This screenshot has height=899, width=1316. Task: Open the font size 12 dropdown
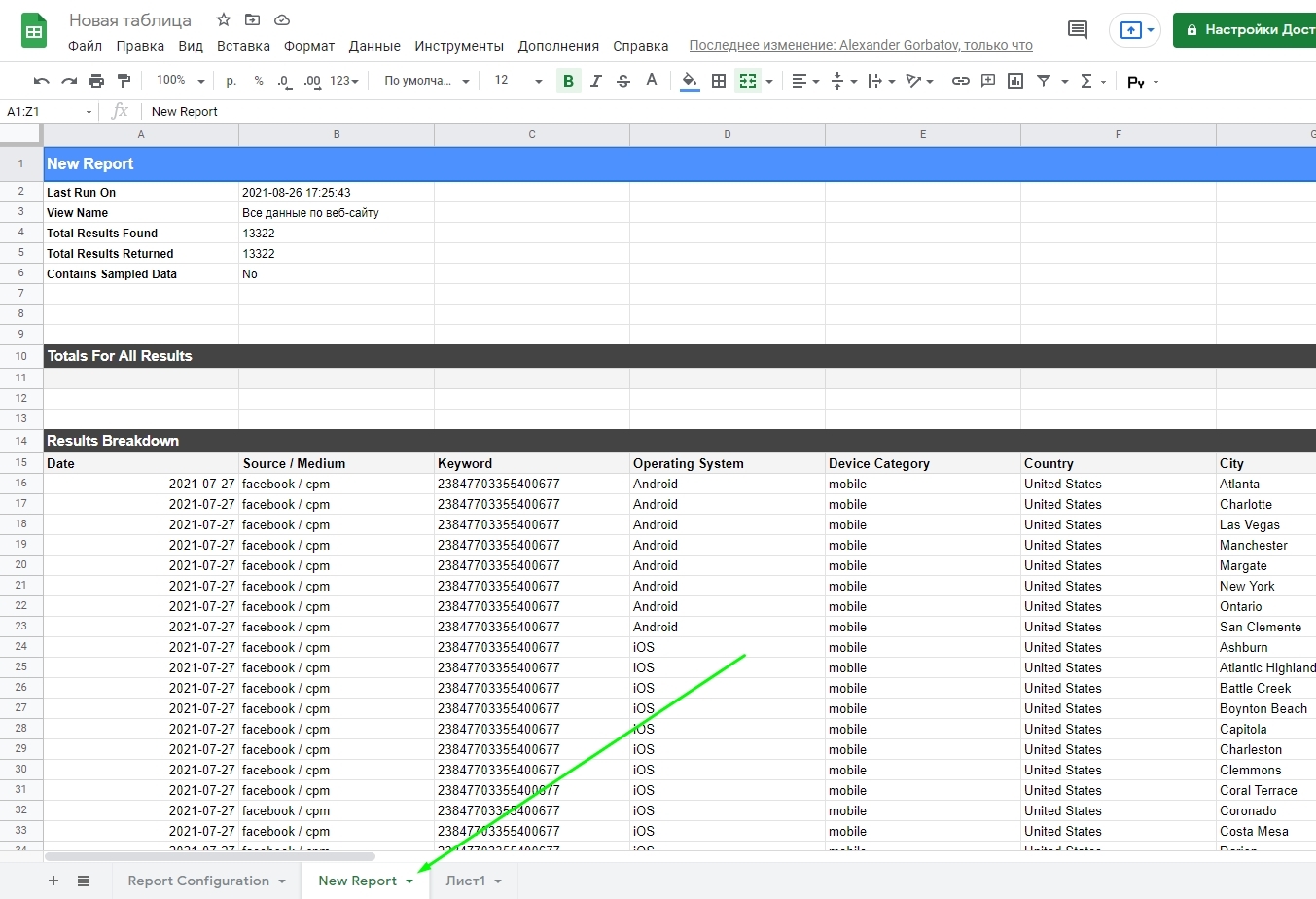[518, 81]
